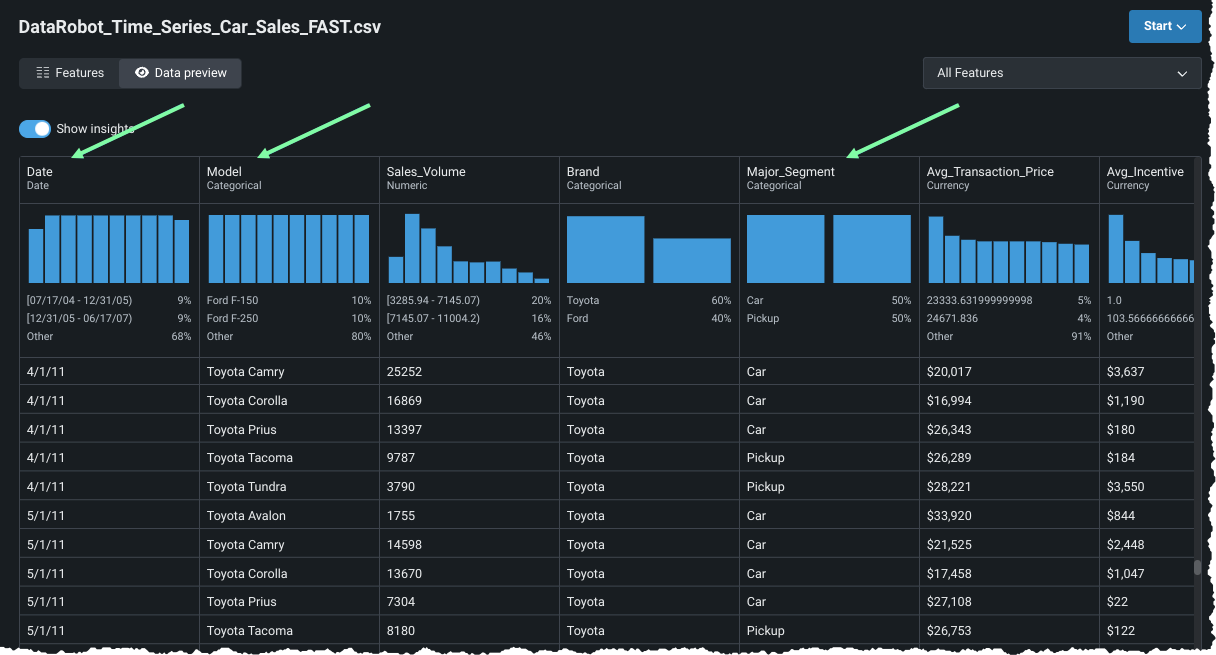Switch to the Features tab
The width and height of the screenshot is (1216, 655).
(70, 73)
